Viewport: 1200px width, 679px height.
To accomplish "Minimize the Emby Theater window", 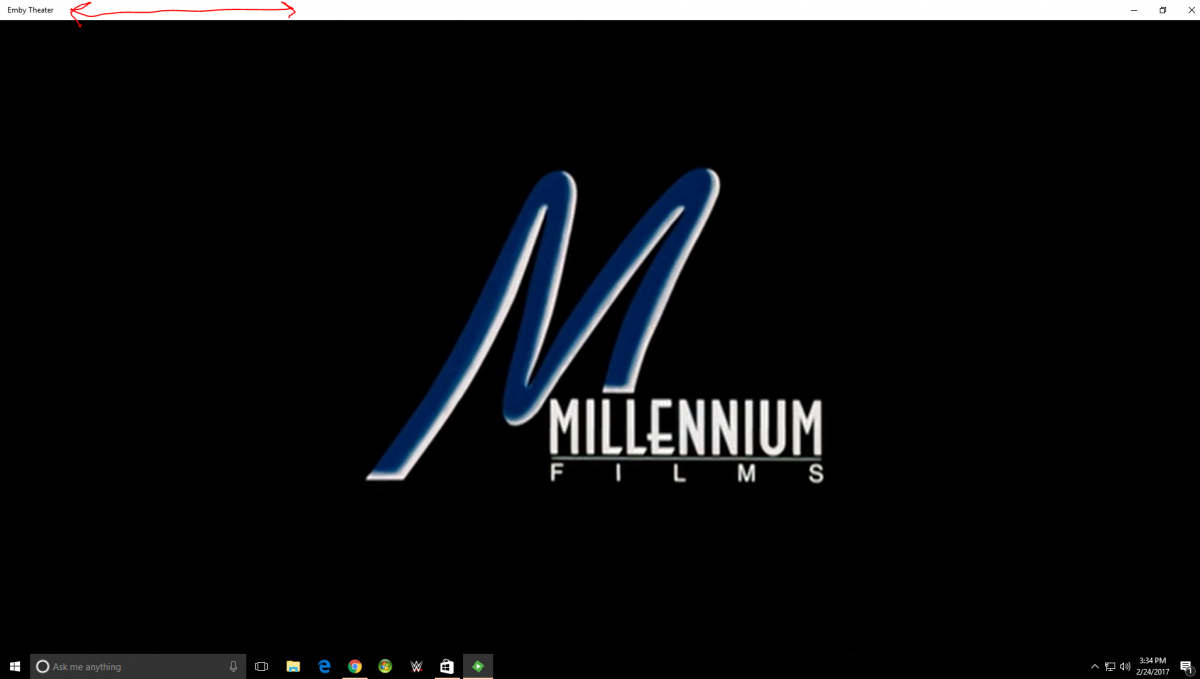I will (1134, 10).
